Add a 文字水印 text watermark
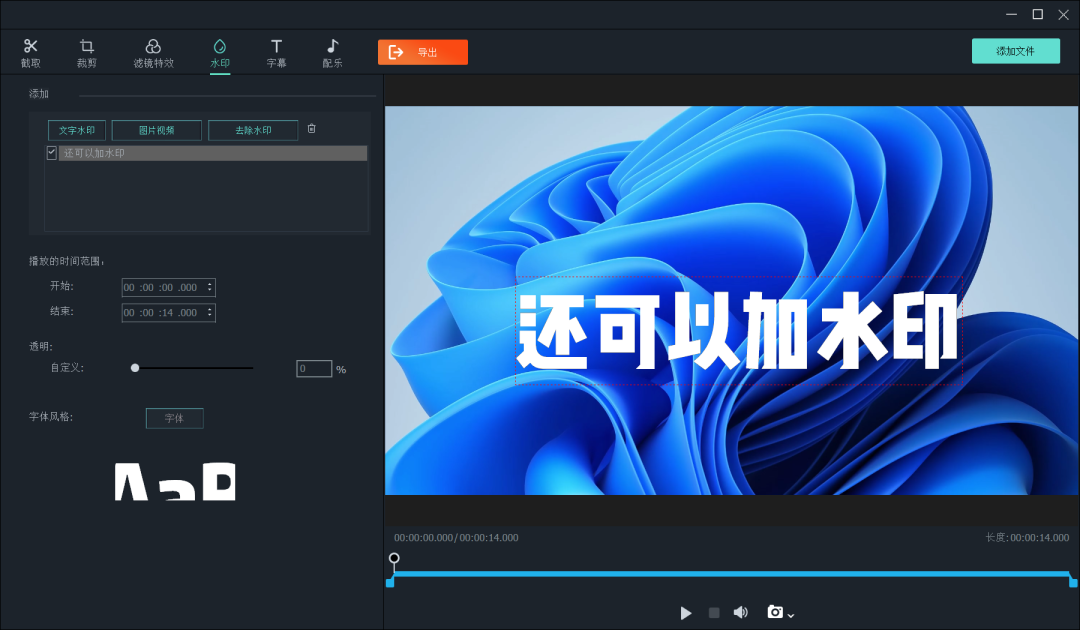 [x=76, y=130]
